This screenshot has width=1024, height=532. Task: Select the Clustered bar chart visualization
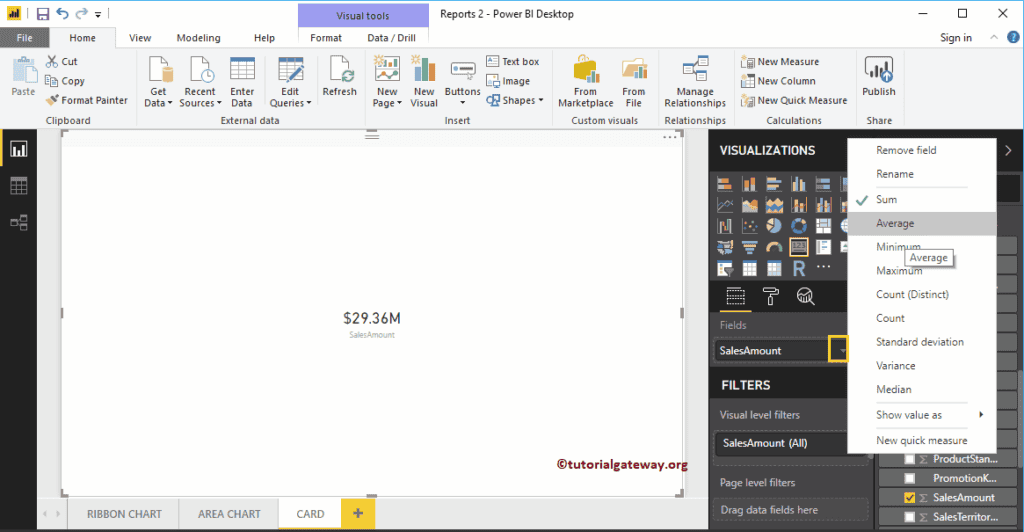(x=774, y=184)
